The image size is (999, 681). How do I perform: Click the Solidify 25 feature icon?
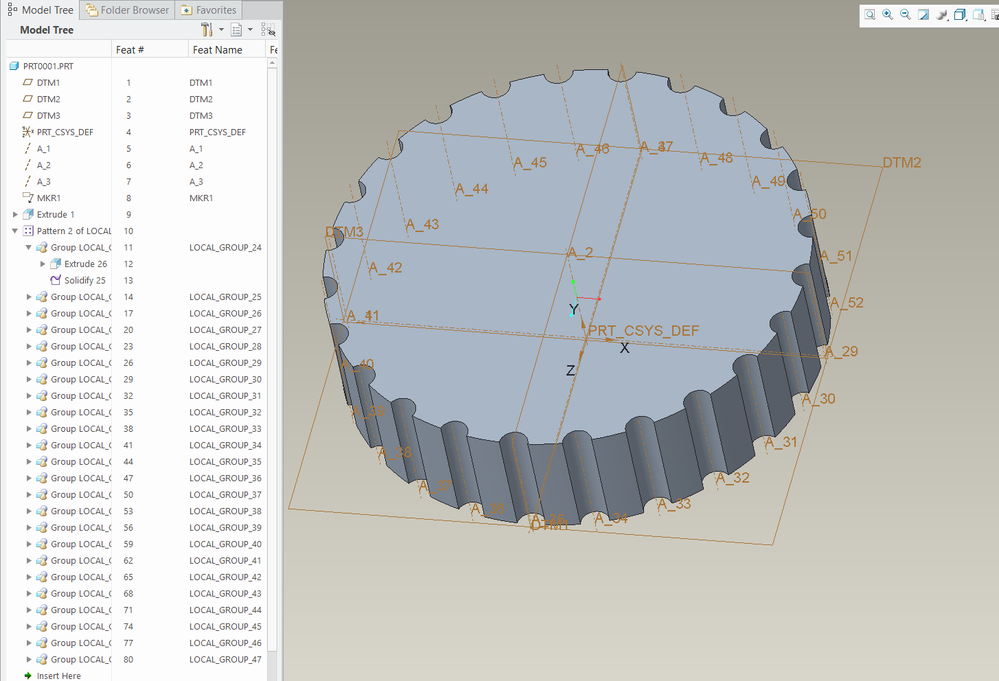(56, 281)
